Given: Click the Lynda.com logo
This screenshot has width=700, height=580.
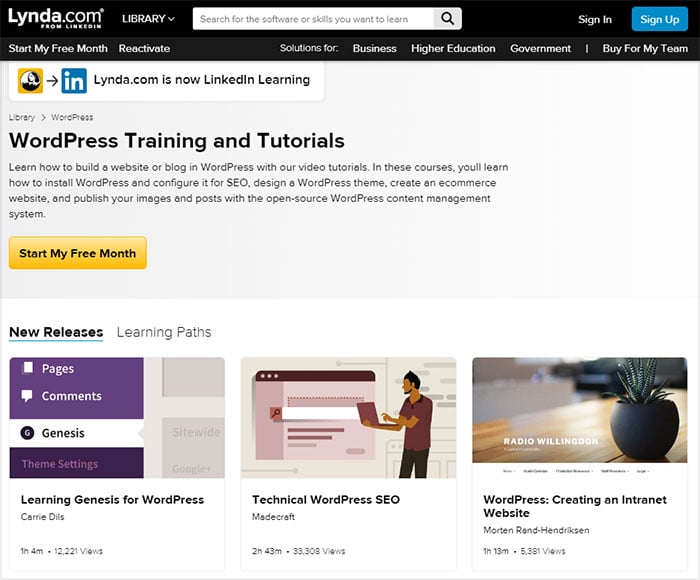Looking at the screenshot, I should click(x=56, y=18).
